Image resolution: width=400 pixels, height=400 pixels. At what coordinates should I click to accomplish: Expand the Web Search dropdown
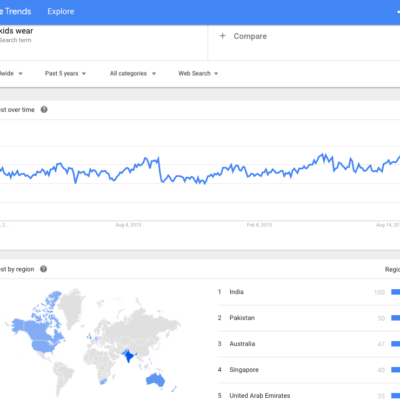[198, 73]
